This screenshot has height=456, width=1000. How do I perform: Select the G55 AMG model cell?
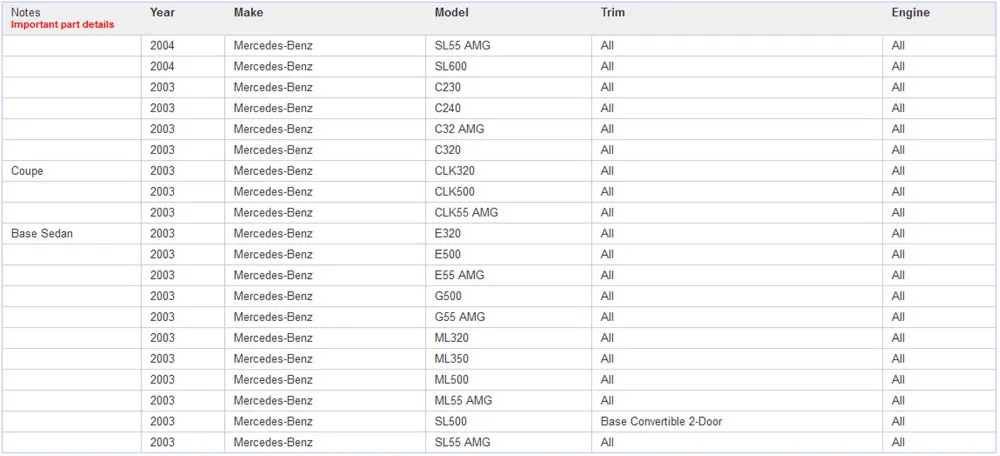pos(460,317)
